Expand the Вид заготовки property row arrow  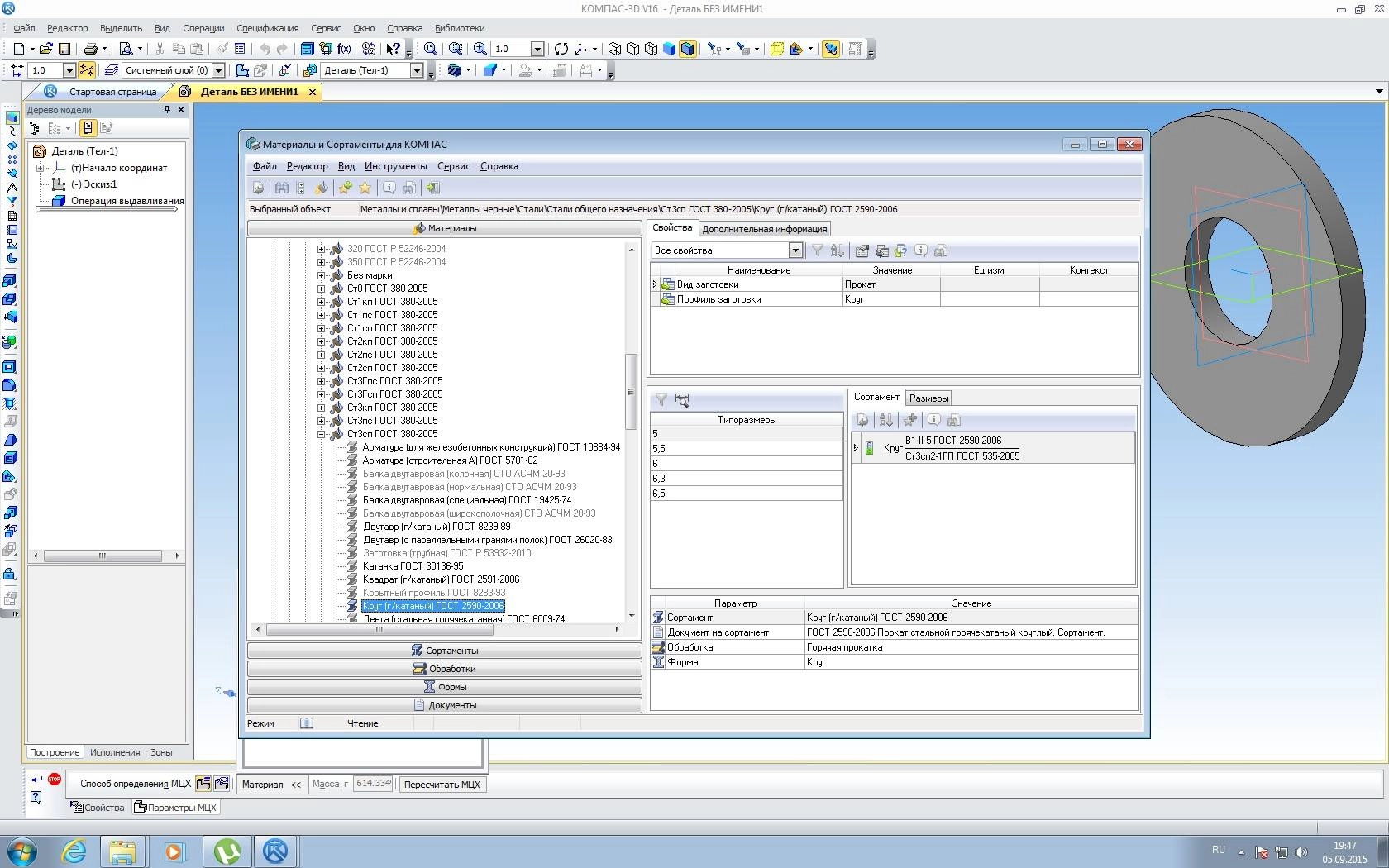tap(655, 284)
